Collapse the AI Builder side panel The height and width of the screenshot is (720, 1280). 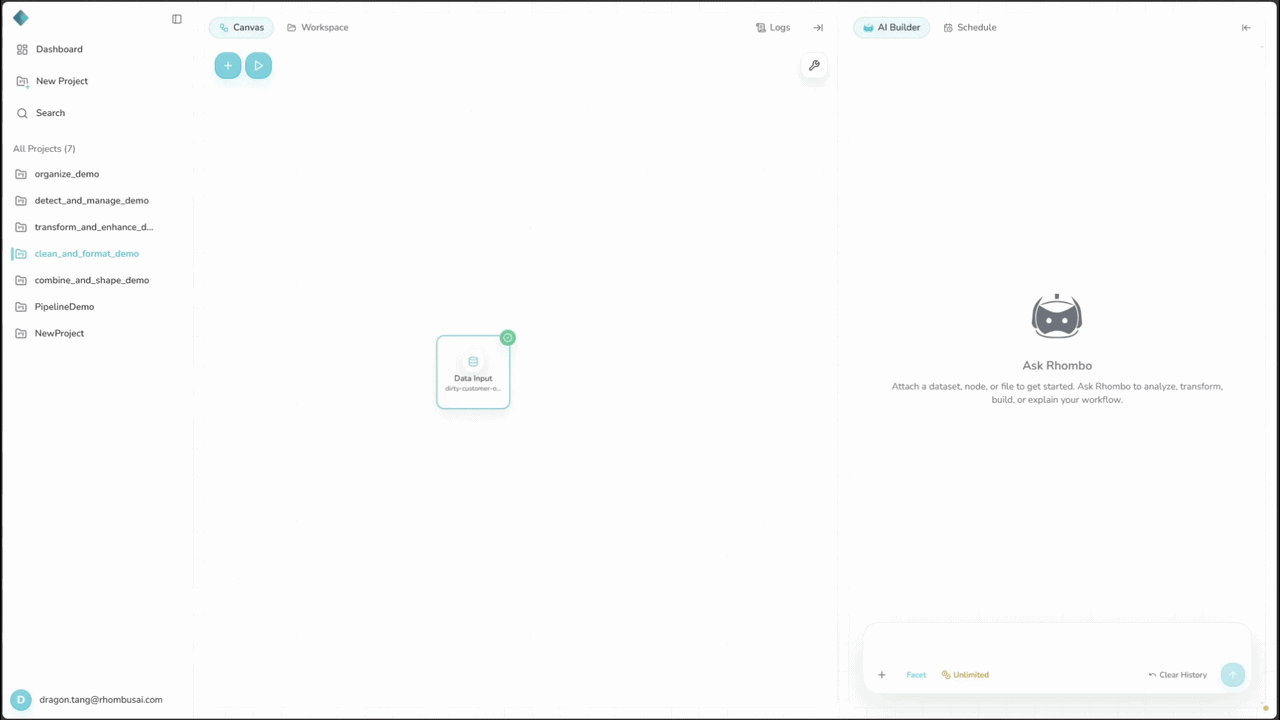(1246, 28)
